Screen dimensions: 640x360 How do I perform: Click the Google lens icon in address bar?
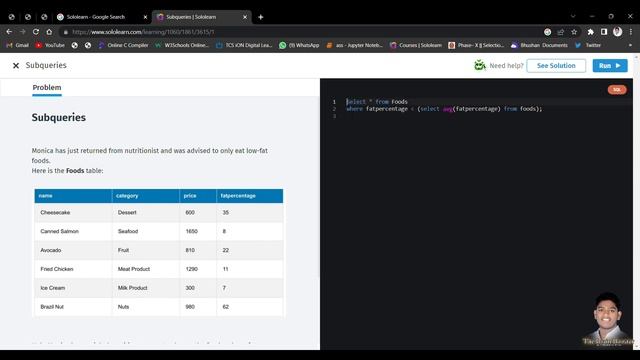pyautogui.click(x=547, y=32)
